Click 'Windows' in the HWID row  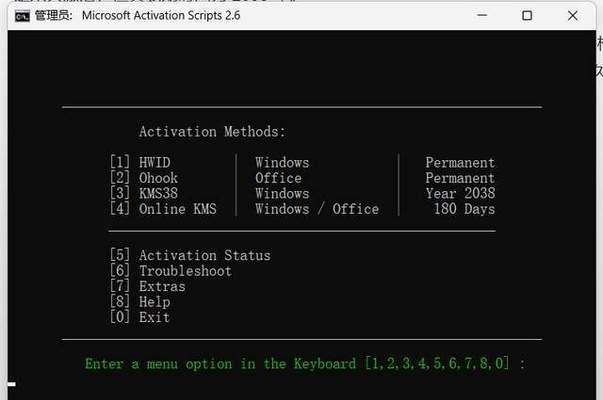(x=282, y=162)
